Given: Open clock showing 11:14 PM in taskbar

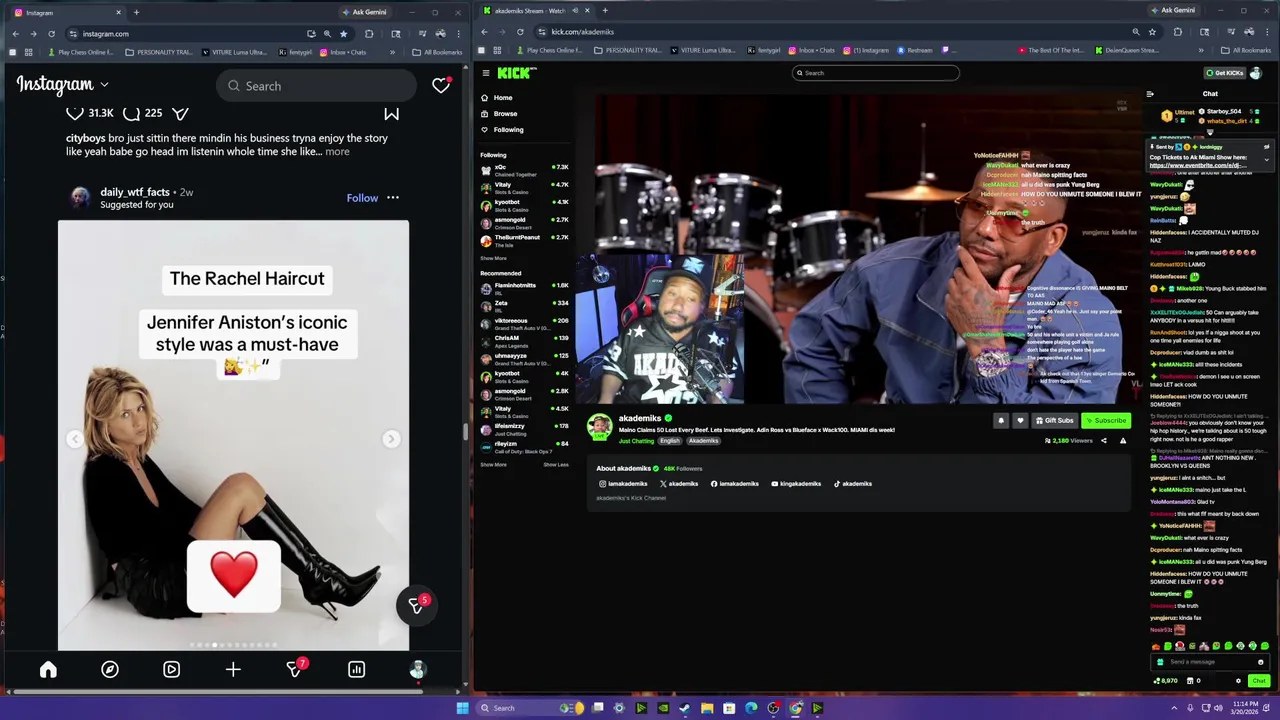Looking at the screenshot, I should click(1245, 708).
